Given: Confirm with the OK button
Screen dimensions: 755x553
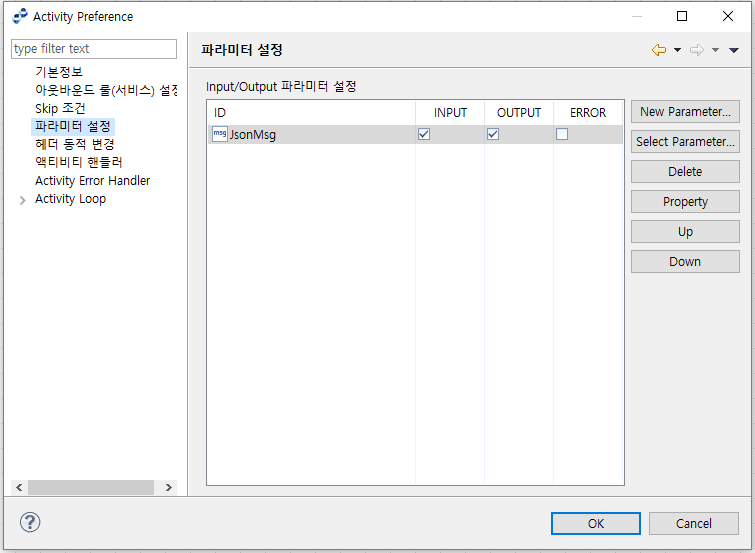Looking at the screenshot, I should 596,523.
